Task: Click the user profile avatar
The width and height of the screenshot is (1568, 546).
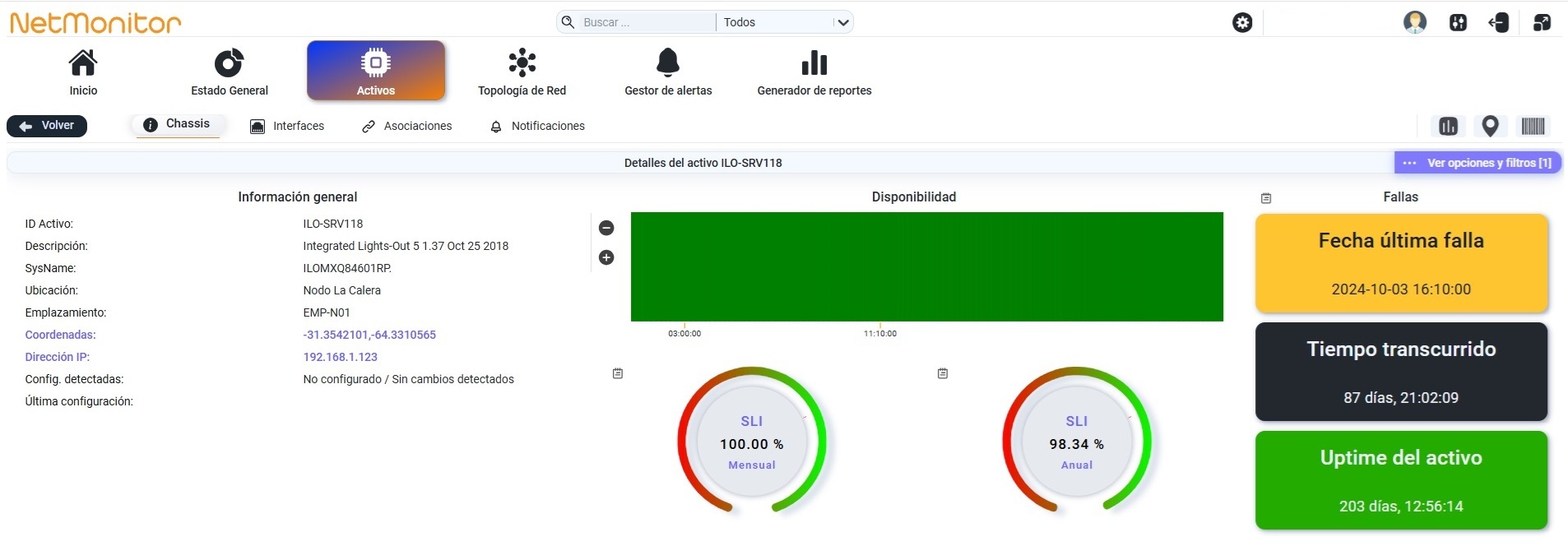Action: (x=1415, y=22)
